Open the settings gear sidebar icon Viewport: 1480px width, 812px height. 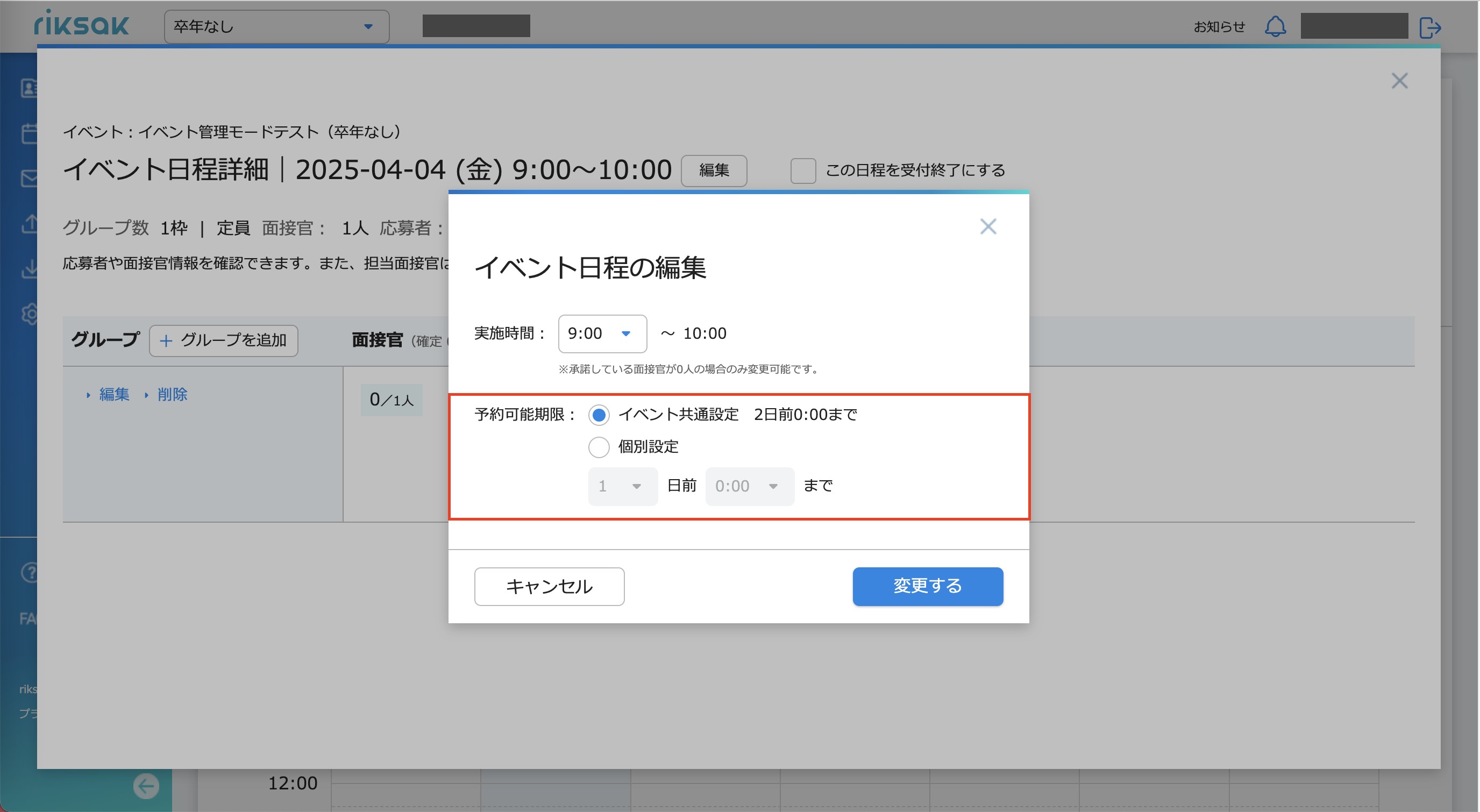pyautogui.click(x=29, y=314)
